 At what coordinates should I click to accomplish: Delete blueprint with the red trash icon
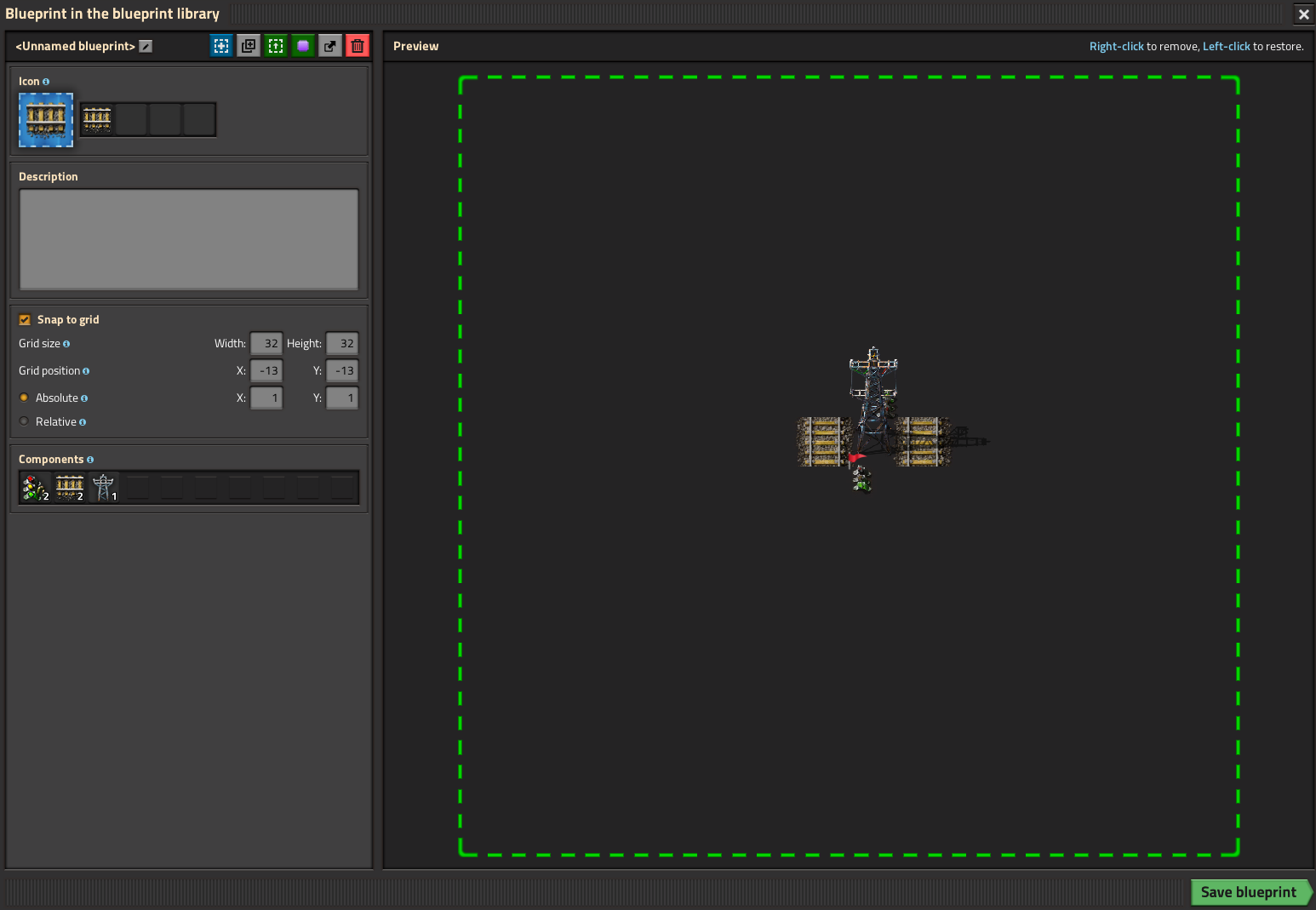tap(358, 46)
